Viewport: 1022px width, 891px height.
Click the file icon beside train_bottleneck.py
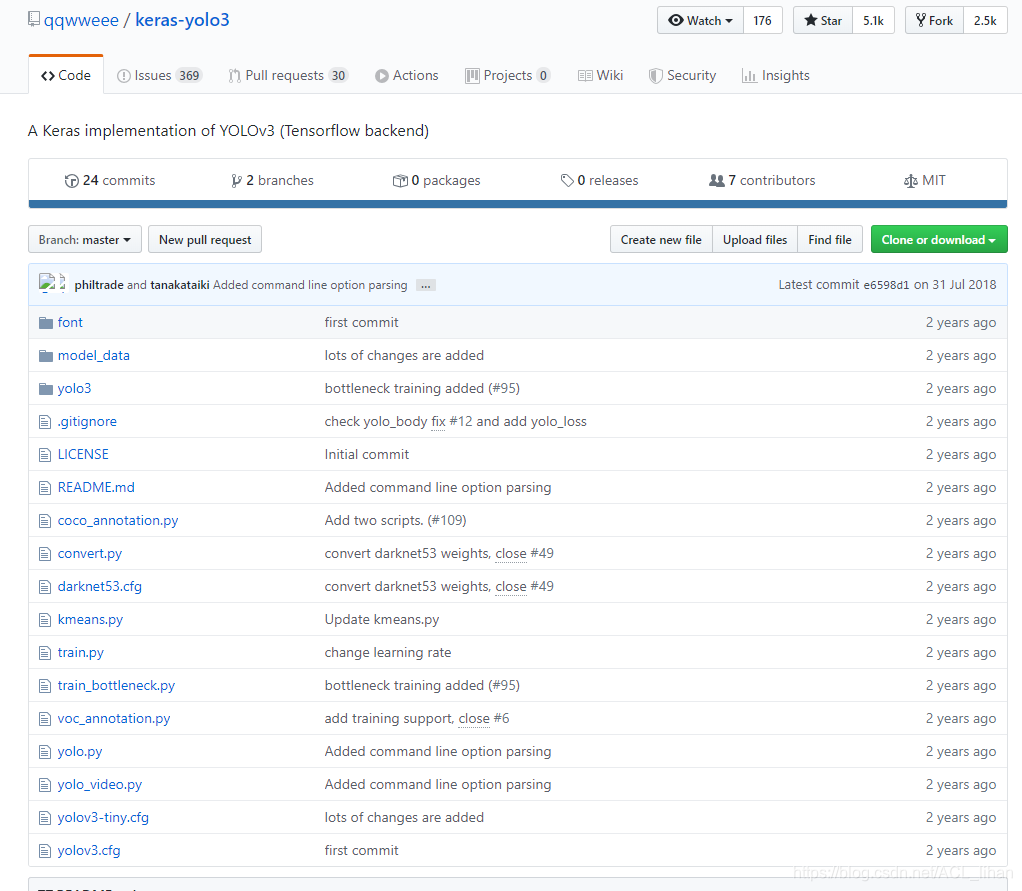tap(45, 686)
